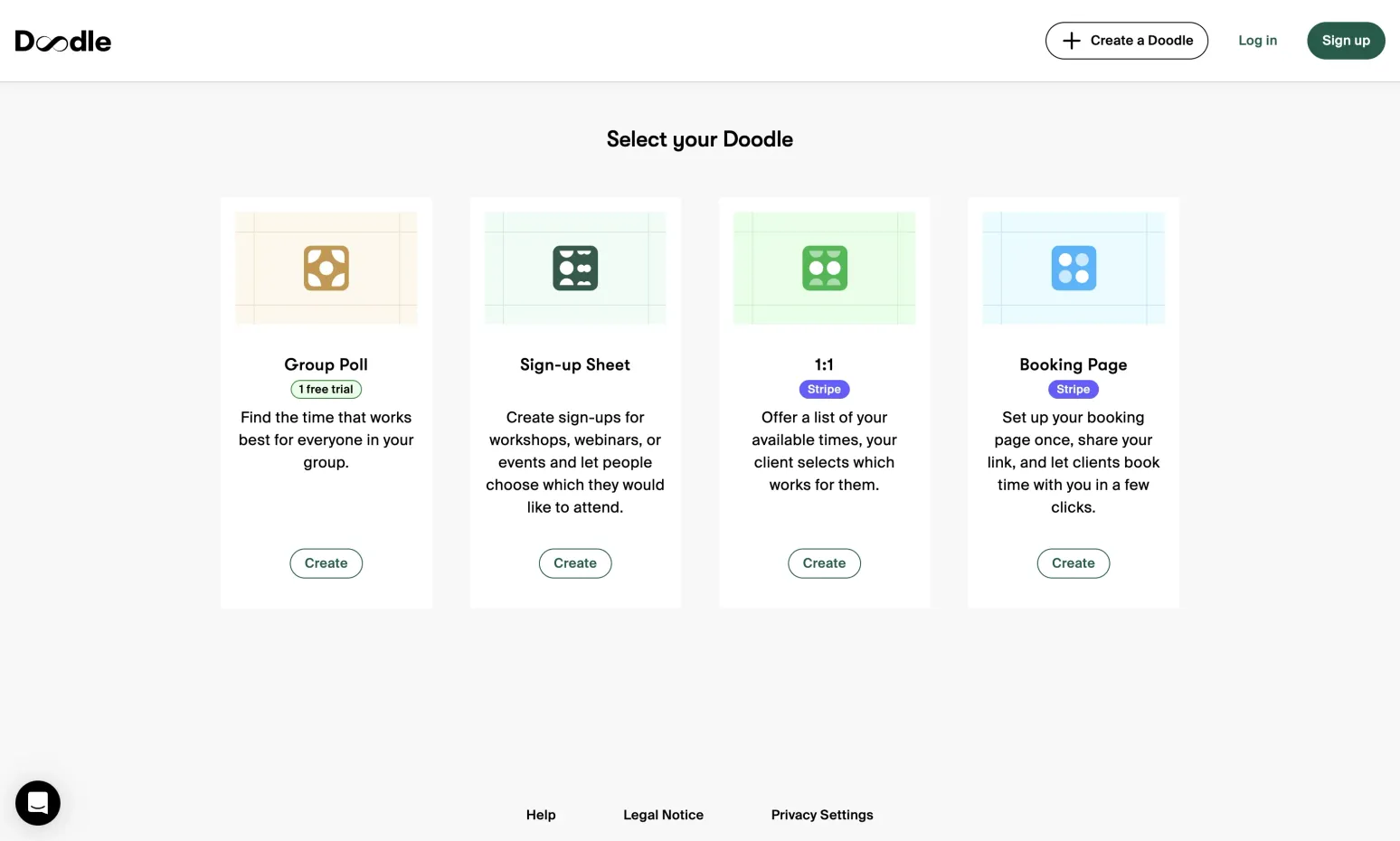Click the Group Poll title

tap(326, 364)
